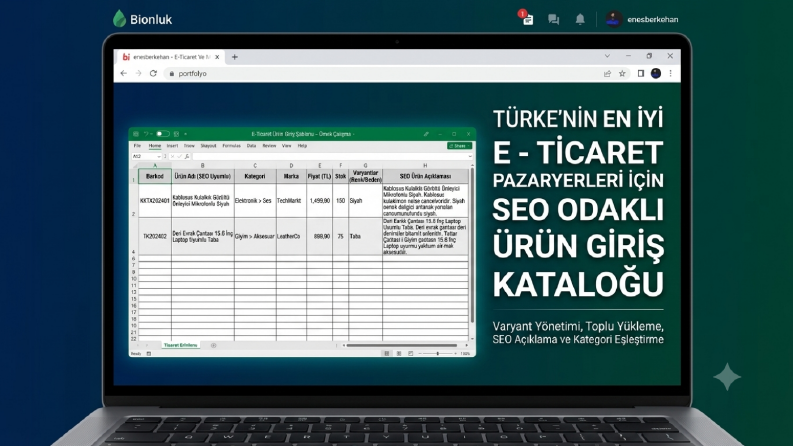The height and width of the screenshot is (446, 793).
Task: Click the Bionluk leaf logo
Action: 119,19
